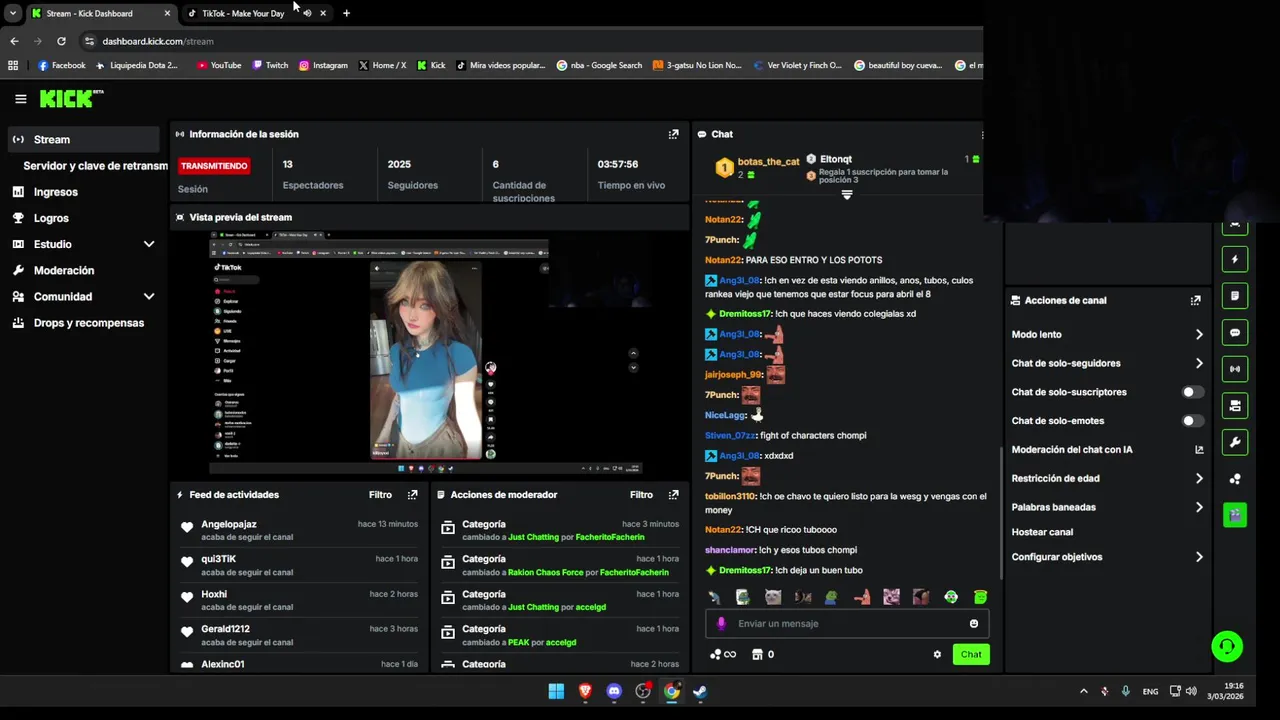Open the Twitch bookmark

coord(270,65)
